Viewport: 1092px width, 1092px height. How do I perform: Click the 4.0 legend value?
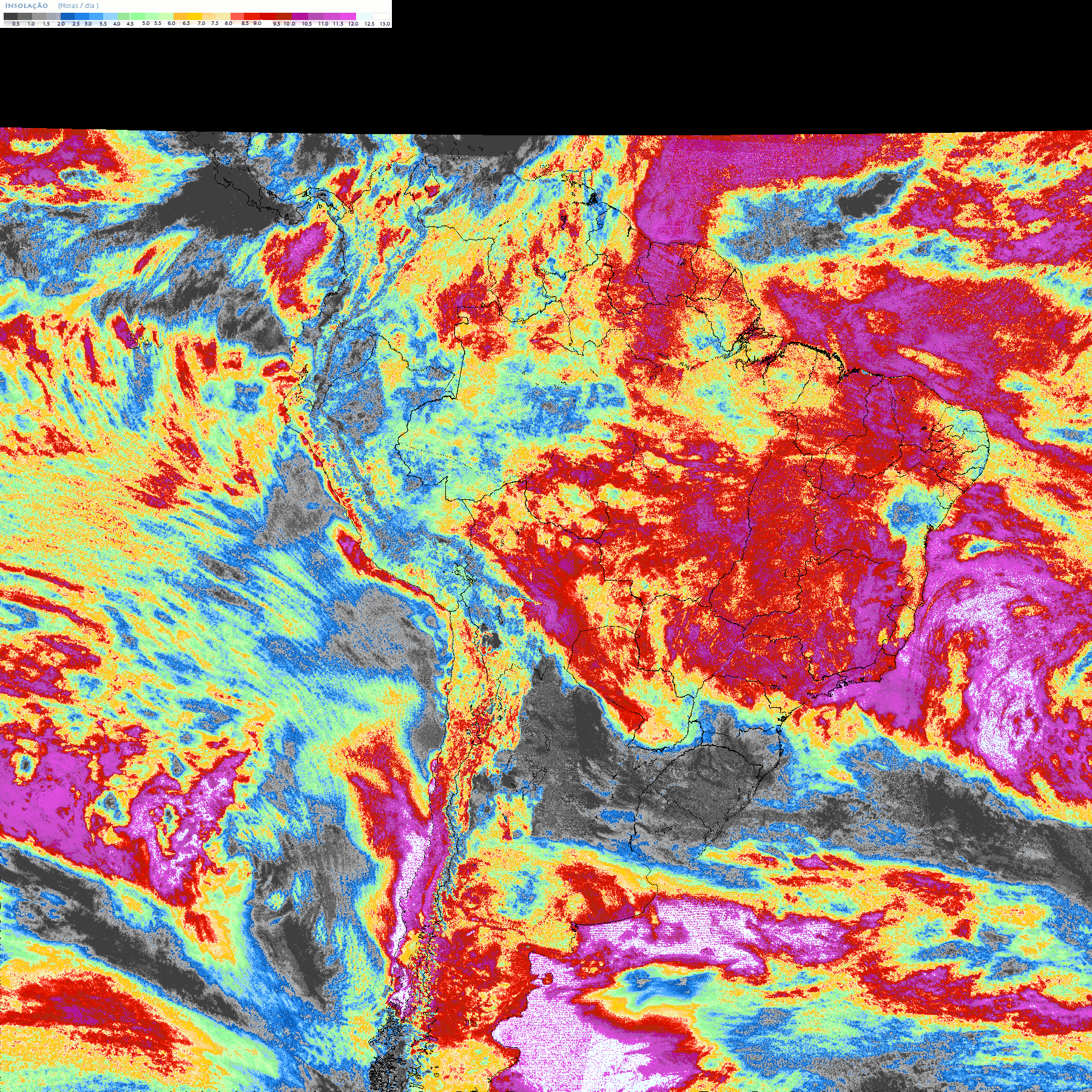pos(116,24)
